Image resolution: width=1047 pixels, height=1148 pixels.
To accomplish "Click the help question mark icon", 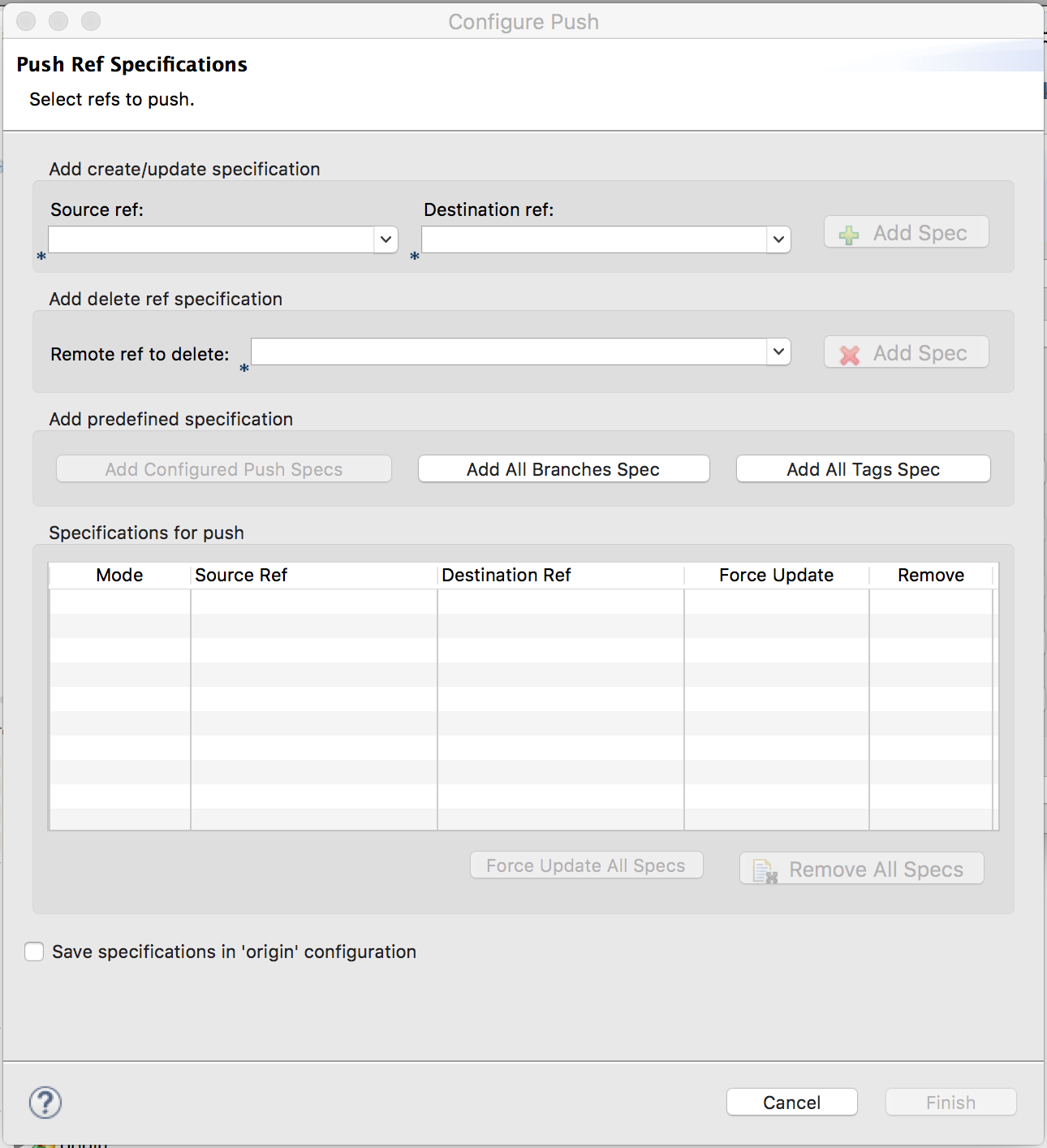I will (x=45, y=1102).
